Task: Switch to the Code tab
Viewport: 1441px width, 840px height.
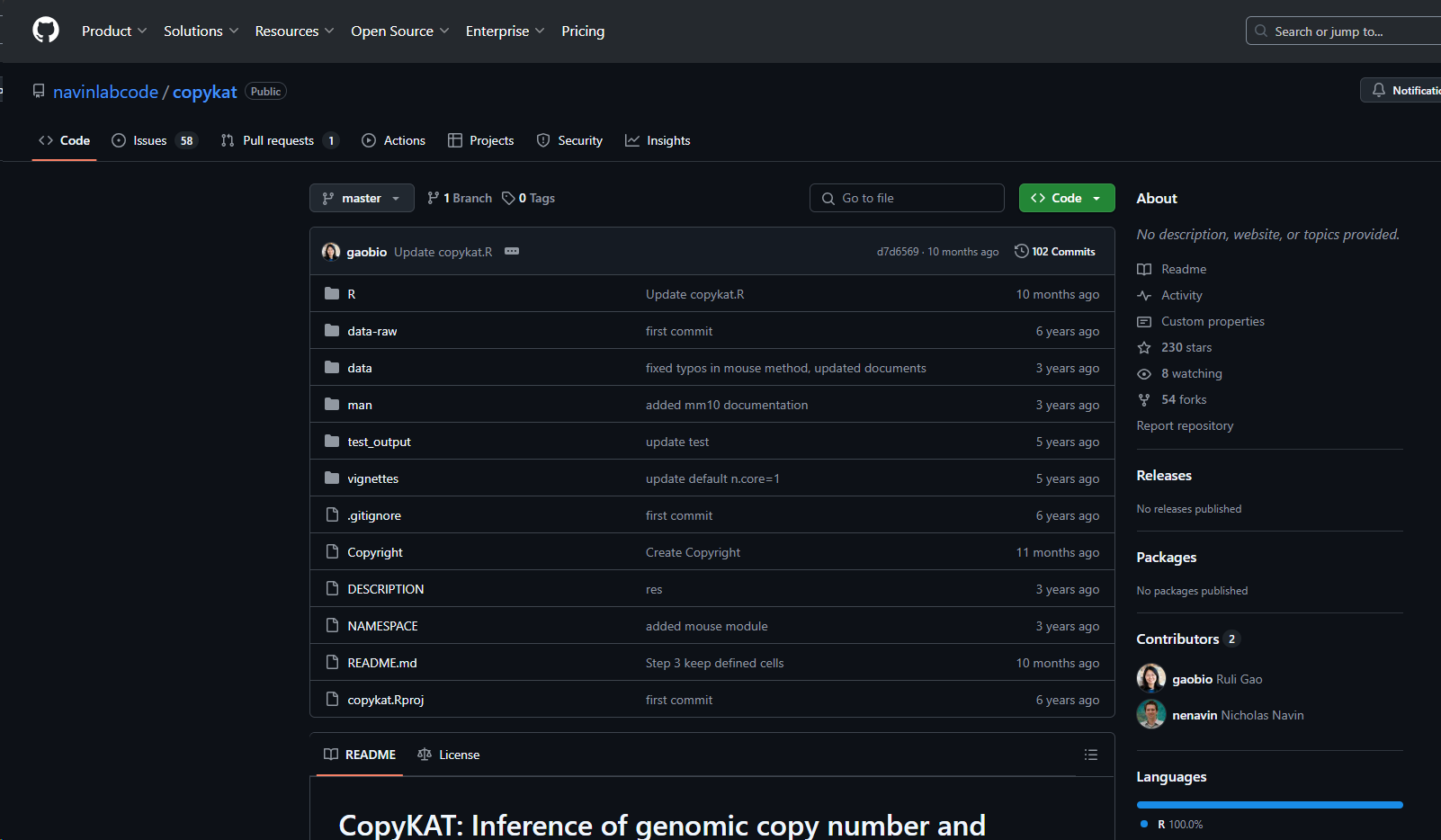Action: click(x=64, y=140)
